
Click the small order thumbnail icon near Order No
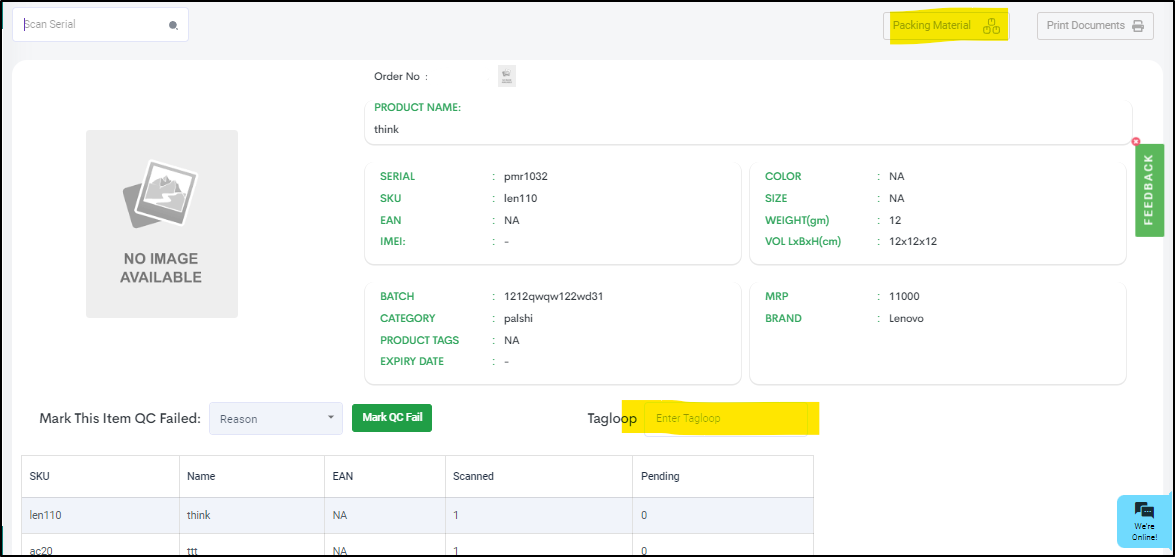pos(507,76)
